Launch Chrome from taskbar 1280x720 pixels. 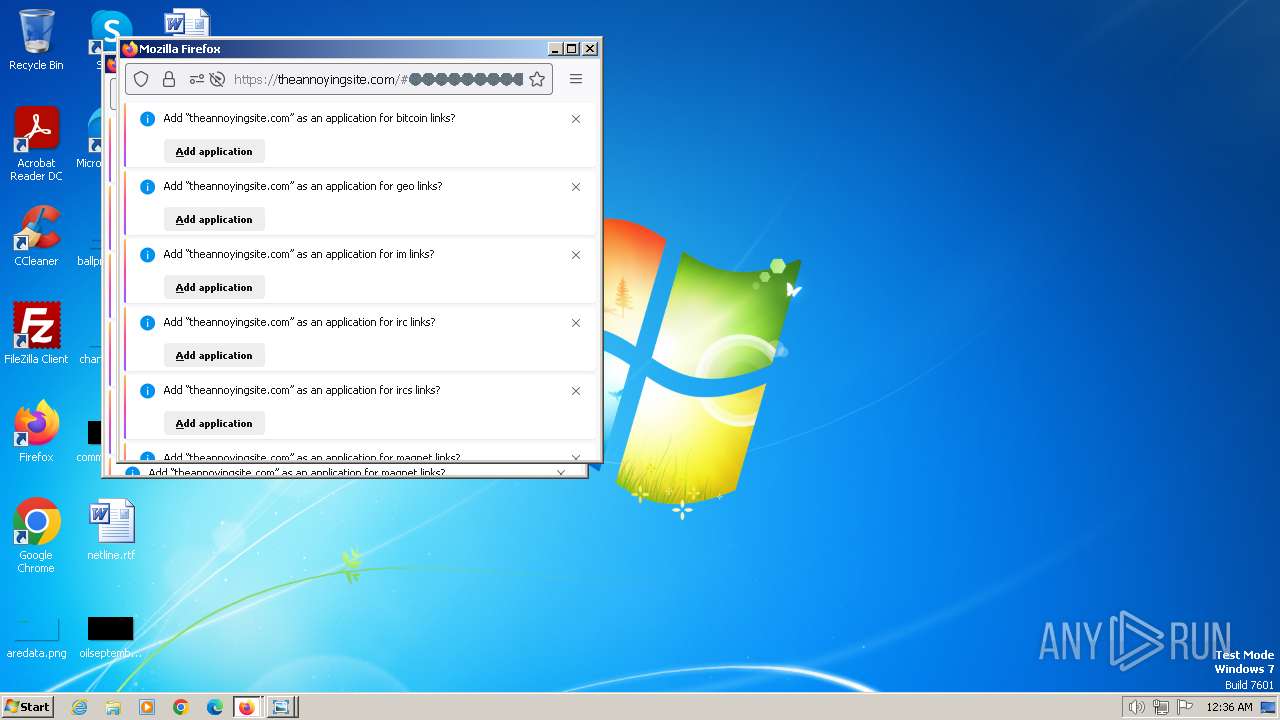[181, 707]
